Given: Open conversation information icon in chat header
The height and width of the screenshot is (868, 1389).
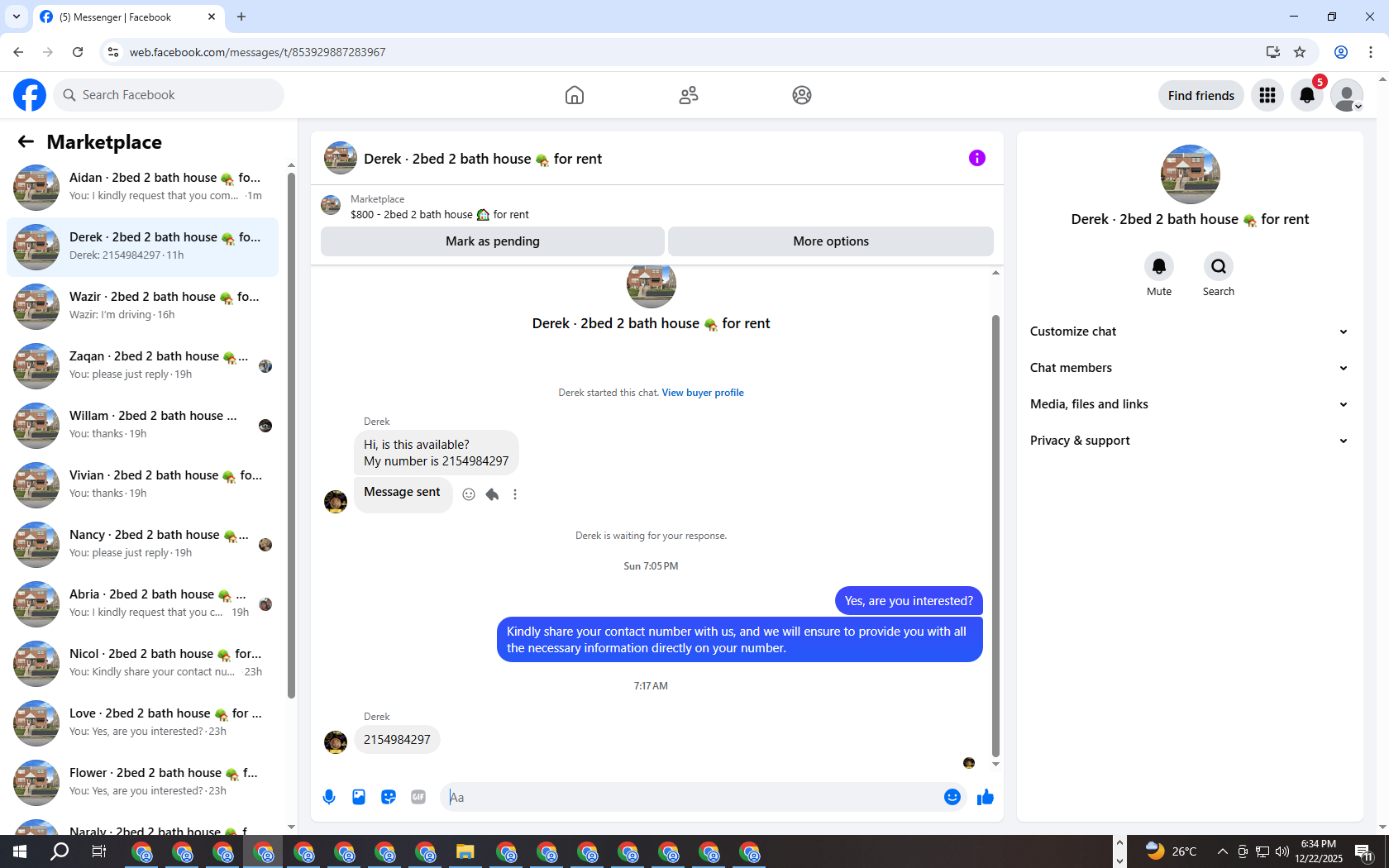Looking at the screenshot, I should 977,158.
